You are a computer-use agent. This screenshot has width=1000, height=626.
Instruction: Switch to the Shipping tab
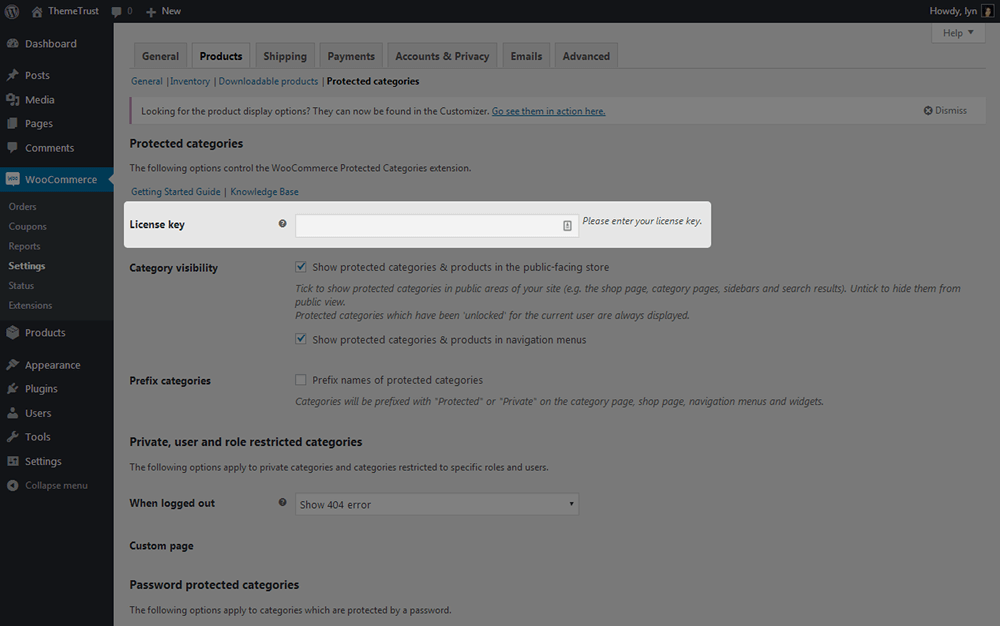pos(285,56)
